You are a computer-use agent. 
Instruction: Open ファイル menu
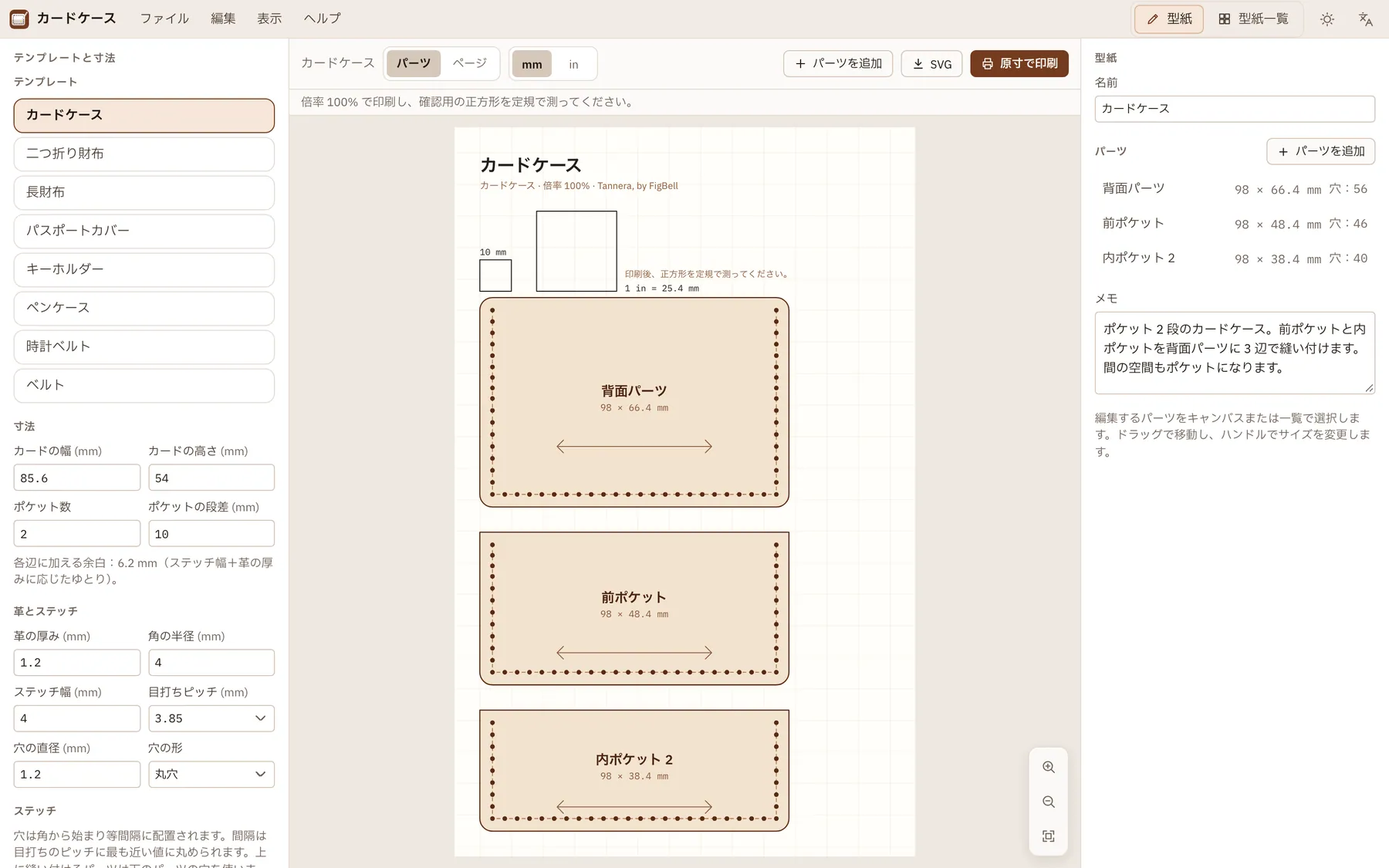[164, 19]
